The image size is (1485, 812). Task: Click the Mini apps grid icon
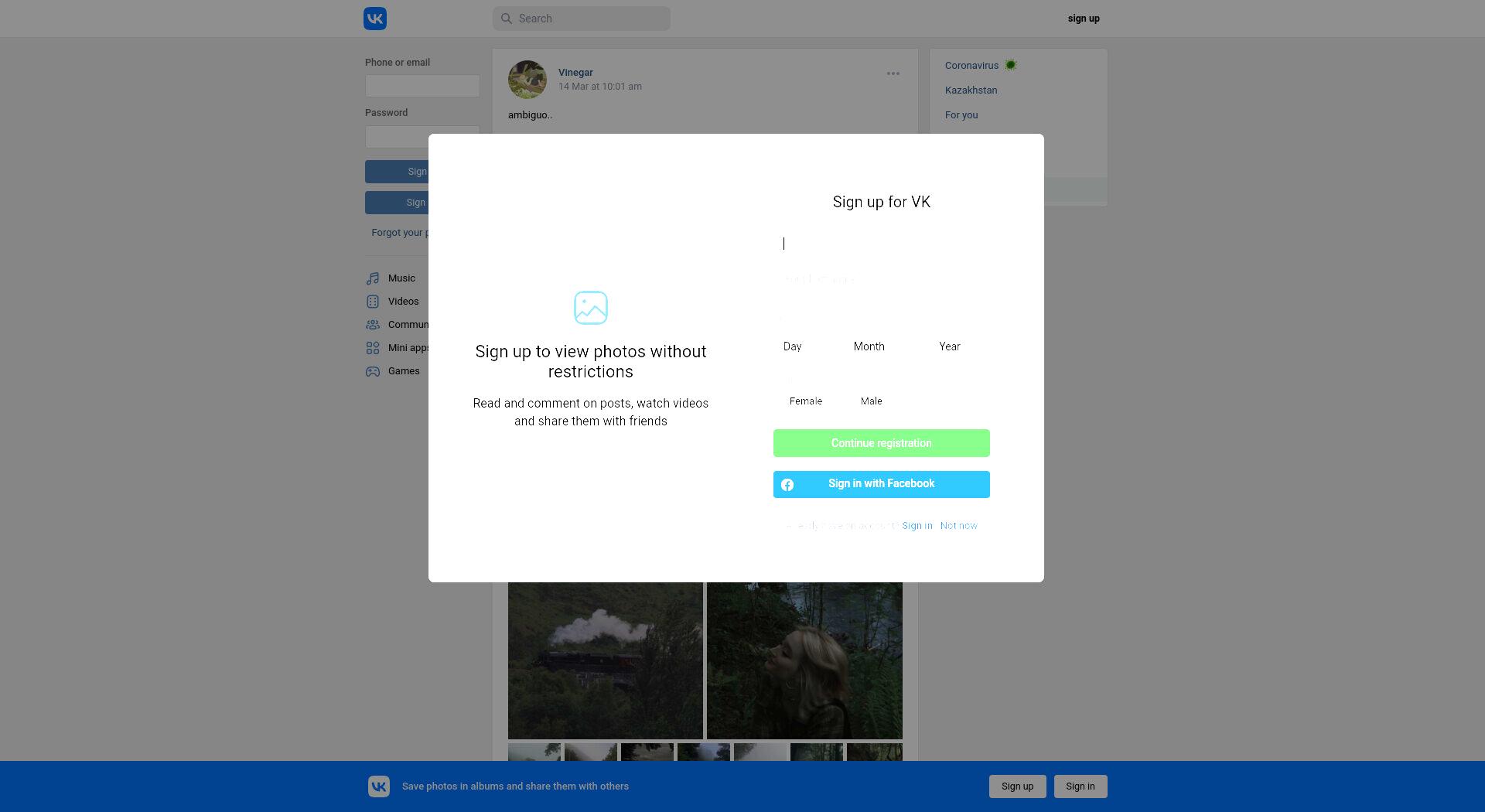tap(373, 348)
